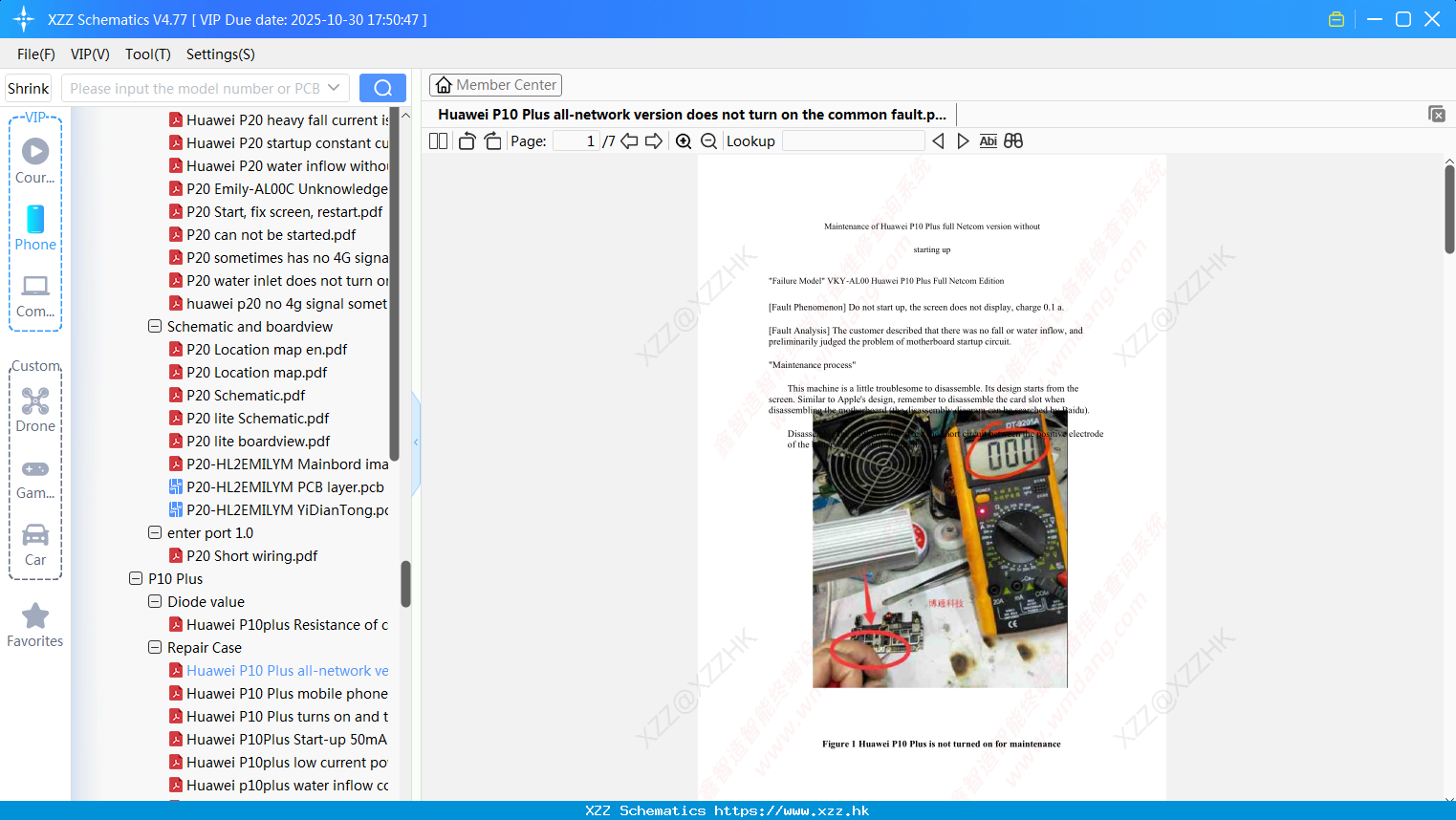The image size is (1456, 820).
Task: Open P20 Start, fix screen, restart.pdf
Action: click(x=284, y=212)
